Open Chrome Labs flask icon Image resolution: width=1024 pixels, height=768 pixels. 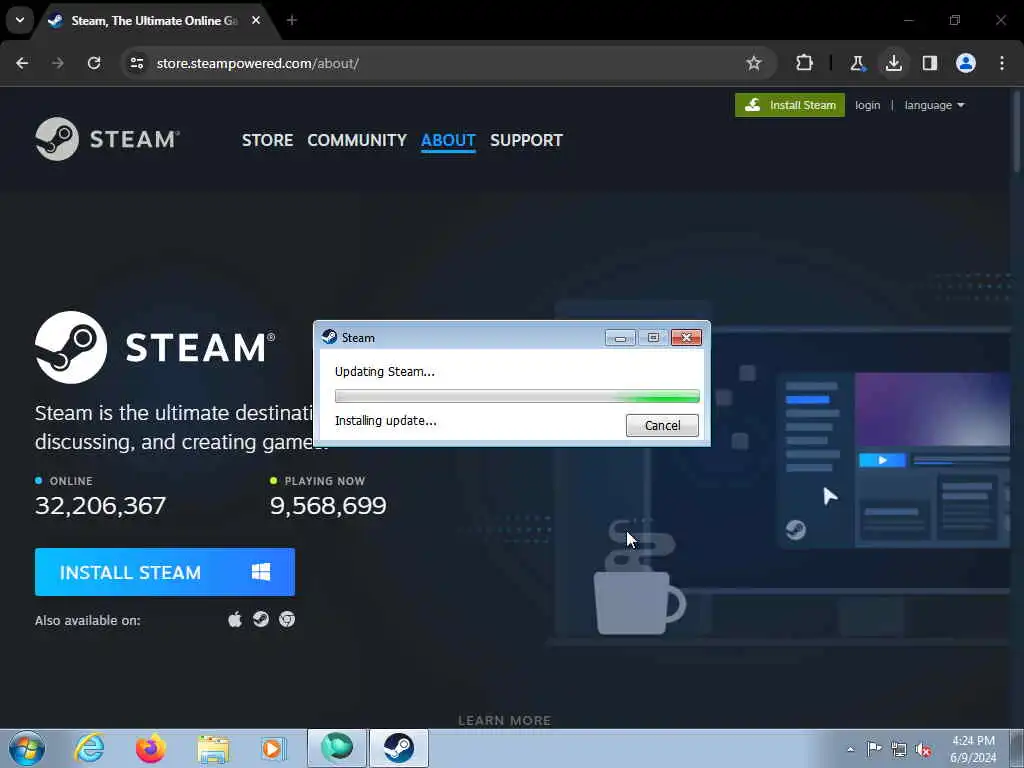(x=857, y=63)
